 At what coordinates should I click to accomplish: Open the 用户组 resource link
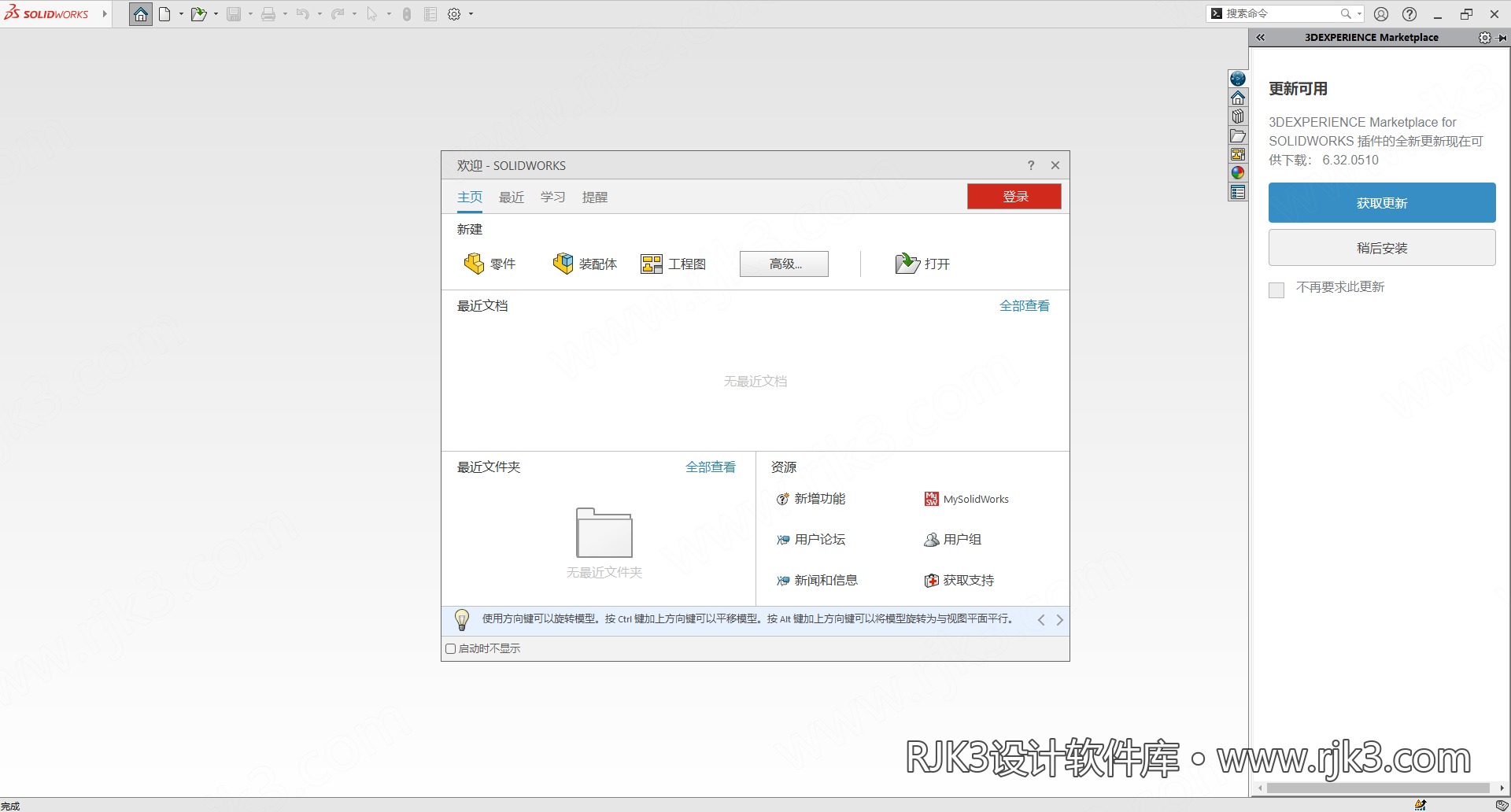953,540
